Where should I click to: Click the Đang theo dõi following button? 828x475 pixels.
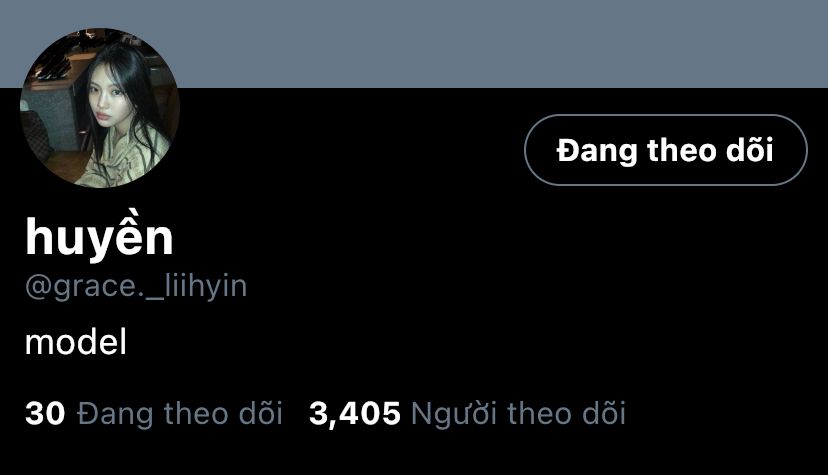point(665,150)
